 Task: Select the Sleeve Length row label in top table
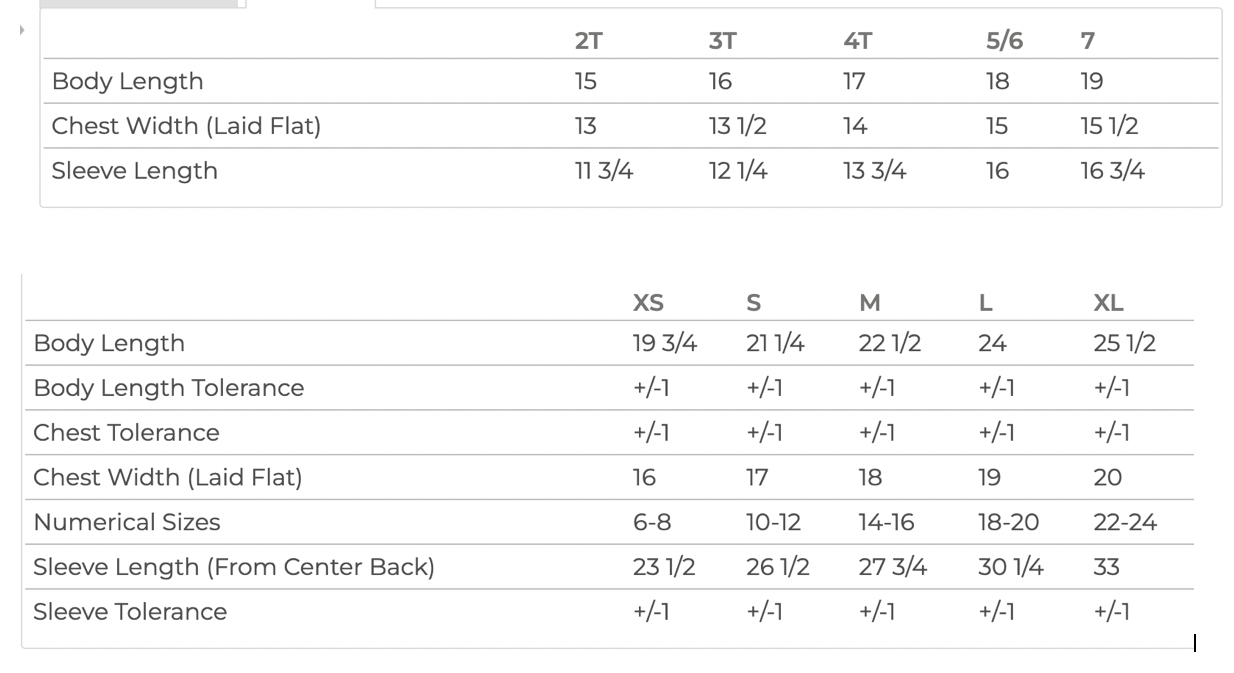coord(134,171)
